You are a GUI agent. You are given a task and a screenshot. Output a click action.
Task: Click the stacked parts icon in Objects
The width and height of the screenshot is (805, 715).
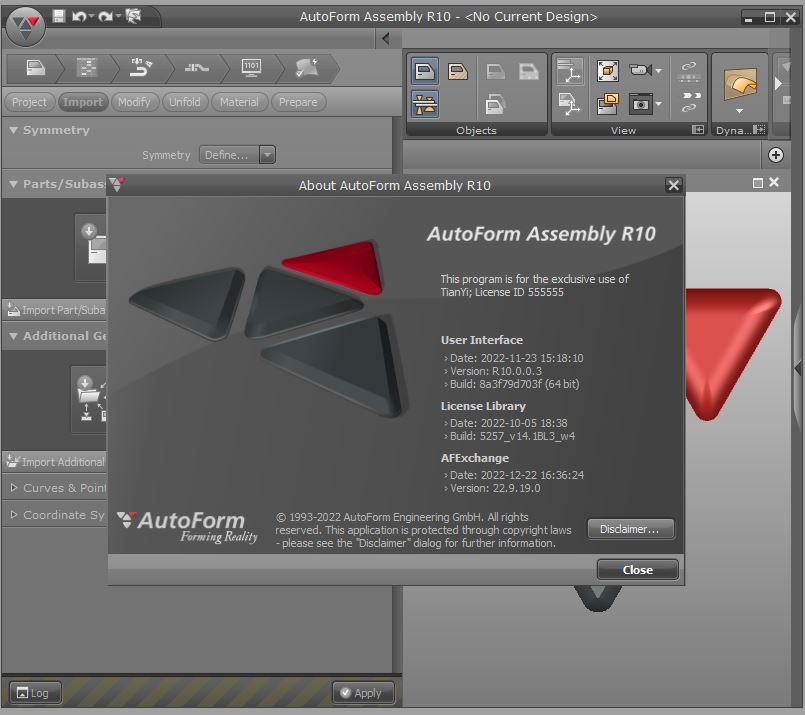495,104
